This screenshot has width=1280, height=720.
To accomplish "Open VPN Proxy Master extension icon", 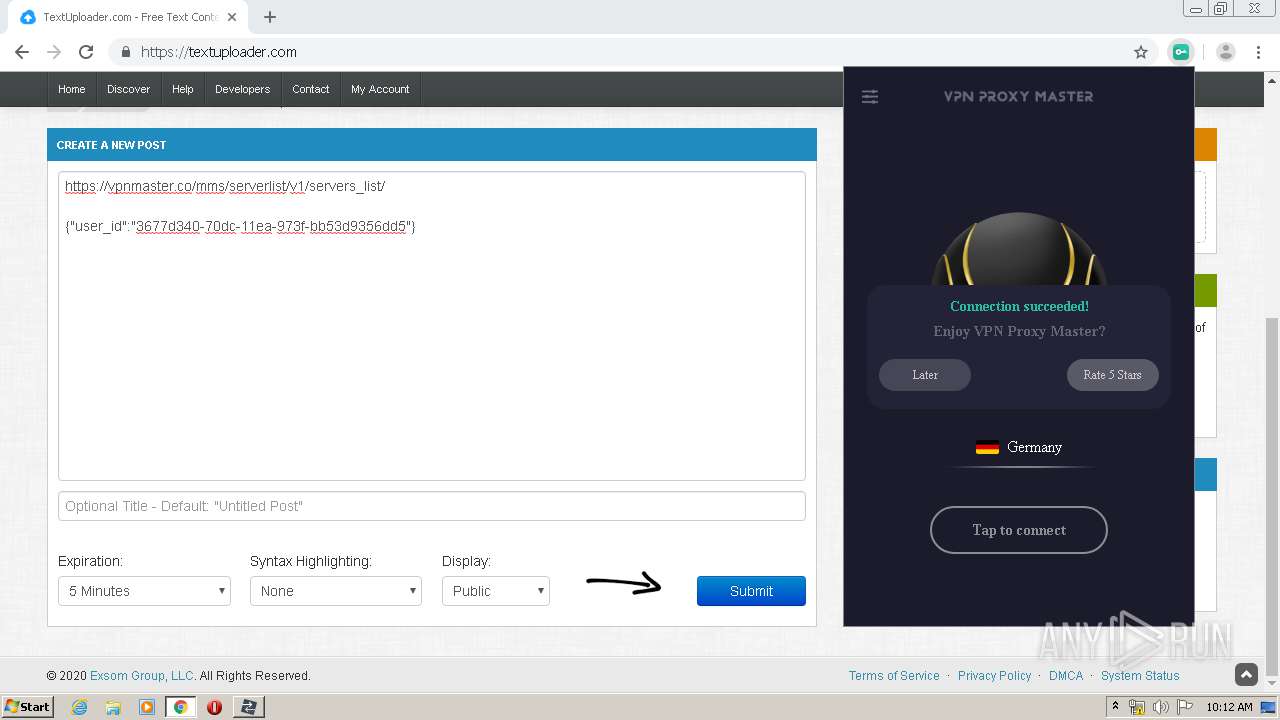I will 1181,52.
